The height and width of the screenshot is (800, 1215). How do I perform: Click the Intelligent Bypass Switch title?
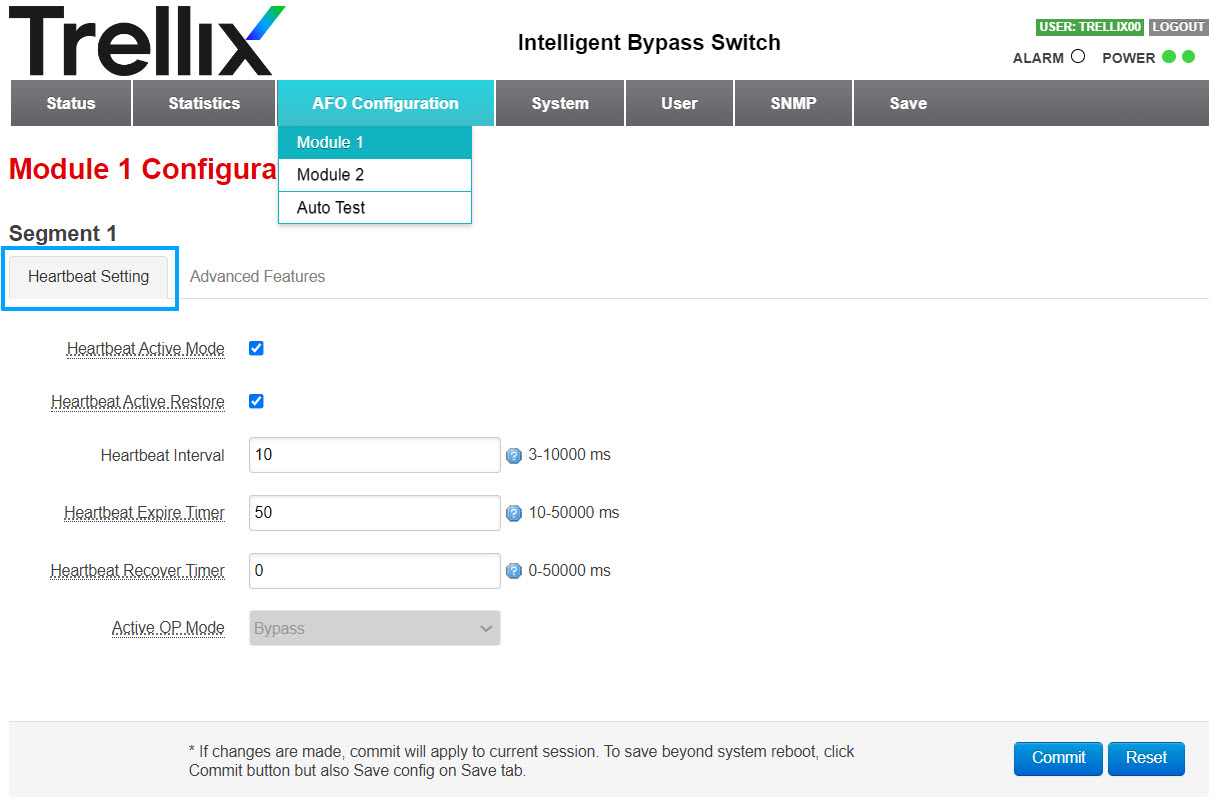point(649,43)
